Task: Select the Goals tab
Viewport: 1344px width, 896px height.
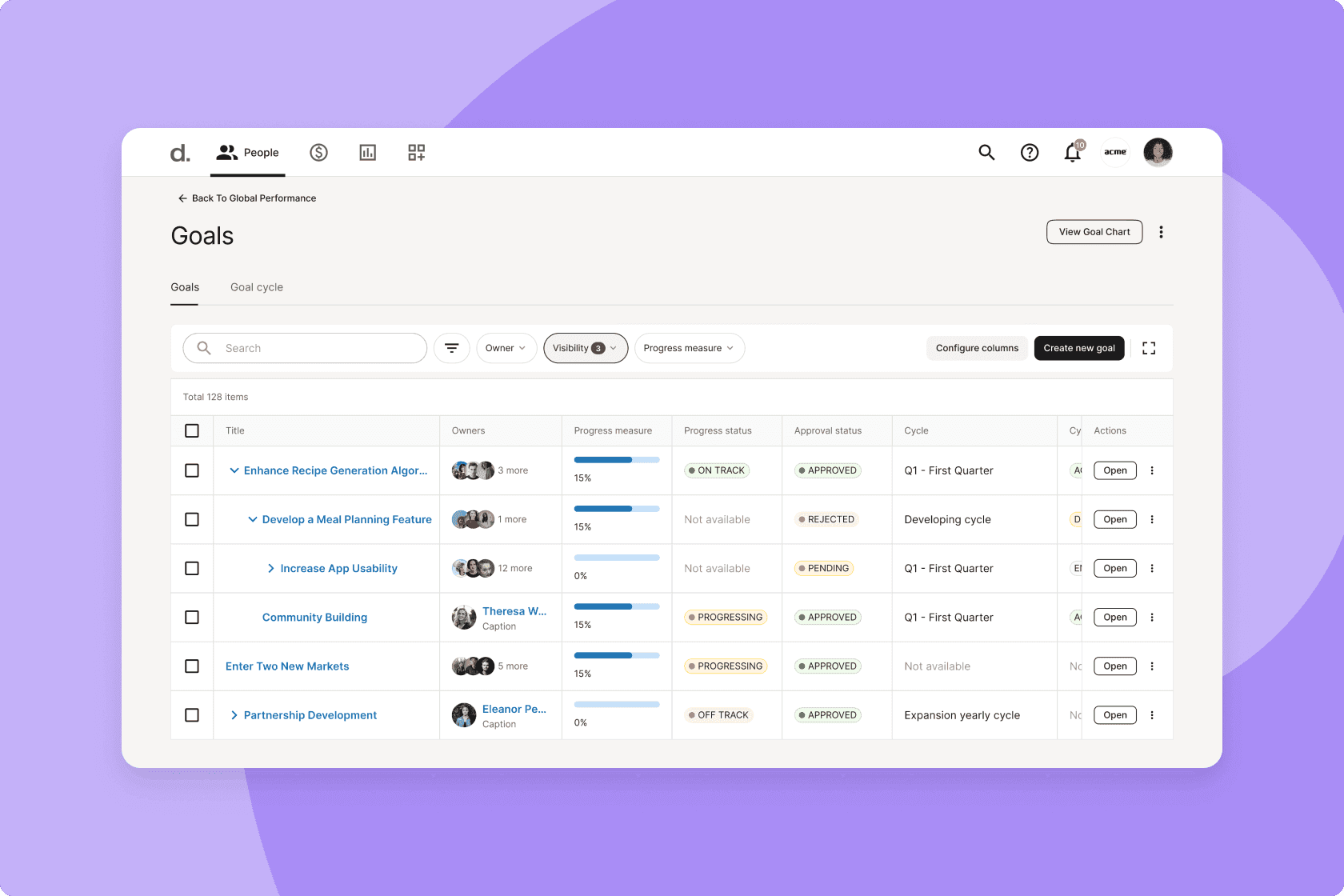Action: pos(185,287)
